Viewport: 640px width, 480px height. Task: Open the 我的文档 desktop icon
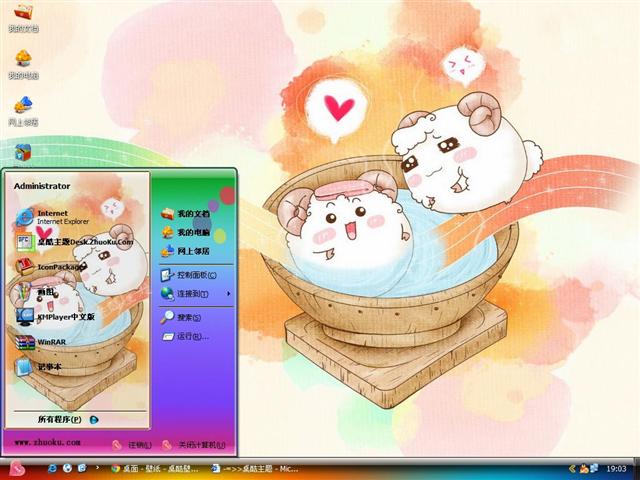pyautogui.click(x=23, y=18)
